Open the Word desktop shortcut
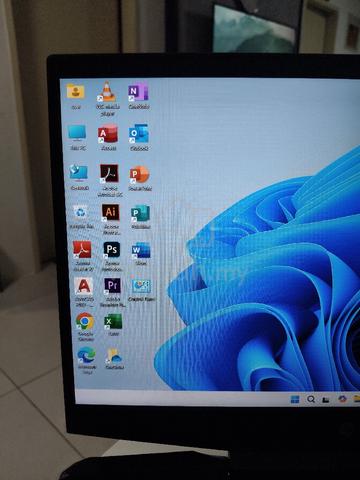This screenshot has height=480, width=360. [x=141, y=250]
